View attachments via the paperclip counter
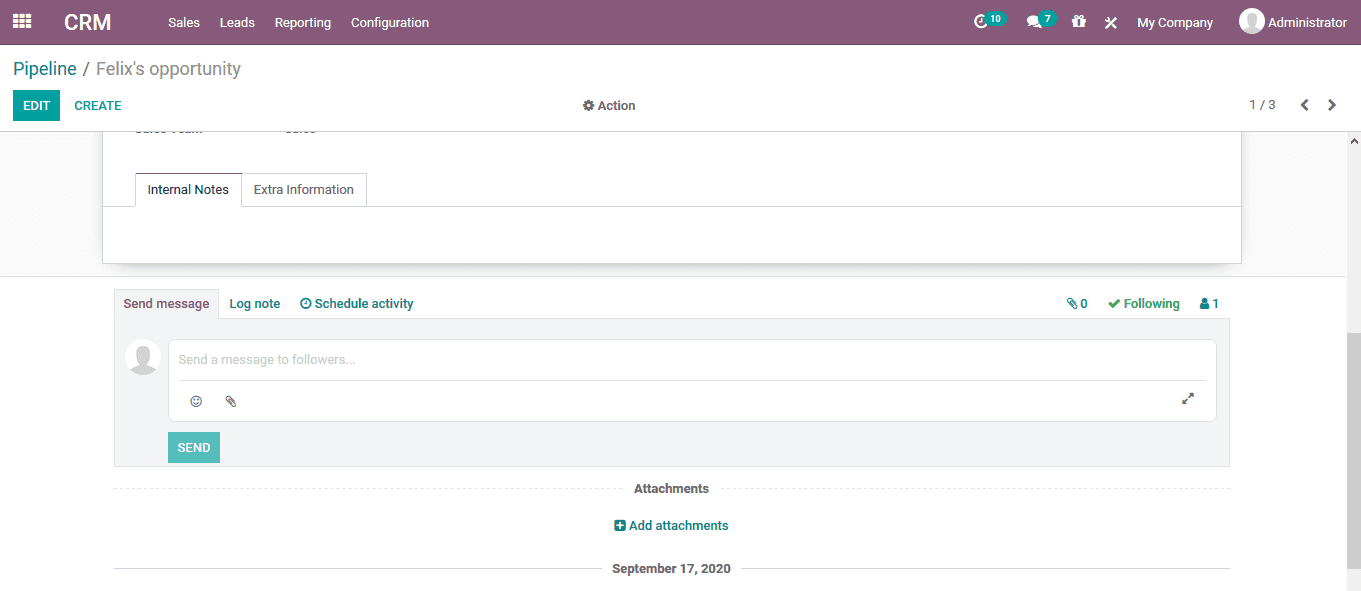Viewport: 1361px width, 591px height. coord(1077,303)
